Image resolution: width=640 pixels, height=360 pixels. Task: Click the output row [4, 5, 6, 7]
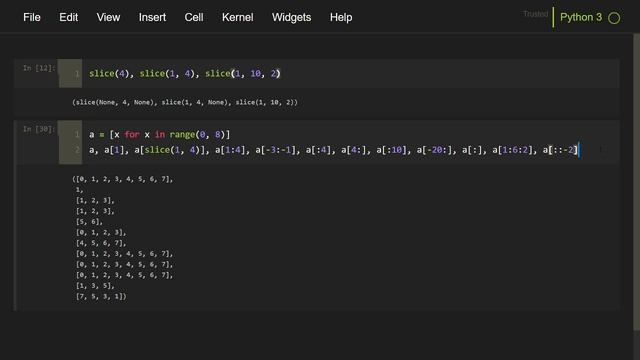(101, 243)
